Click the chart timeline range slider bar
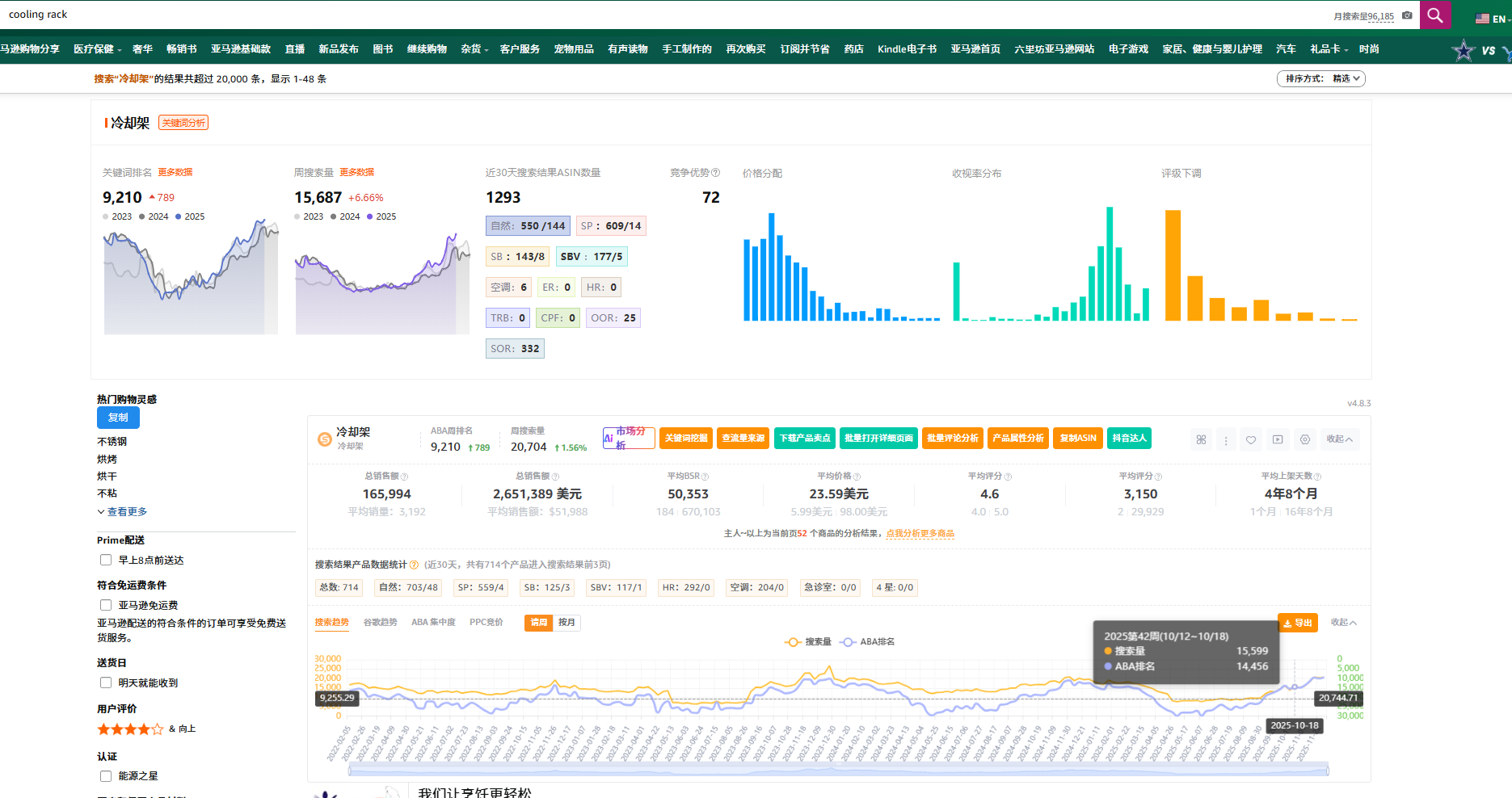The image size is (1512, 798). click(838, 771)
